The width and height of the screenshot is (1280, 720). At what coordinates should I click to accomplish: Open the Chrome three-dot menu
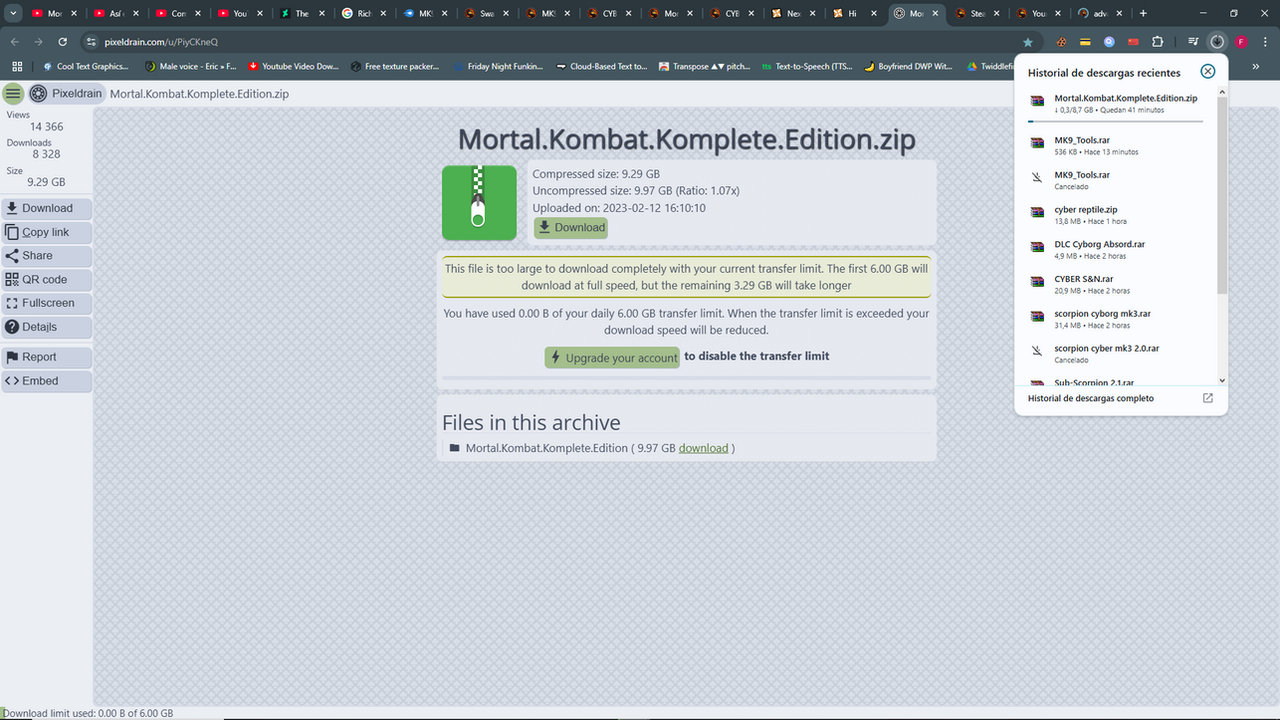[x=1265, y=42]
